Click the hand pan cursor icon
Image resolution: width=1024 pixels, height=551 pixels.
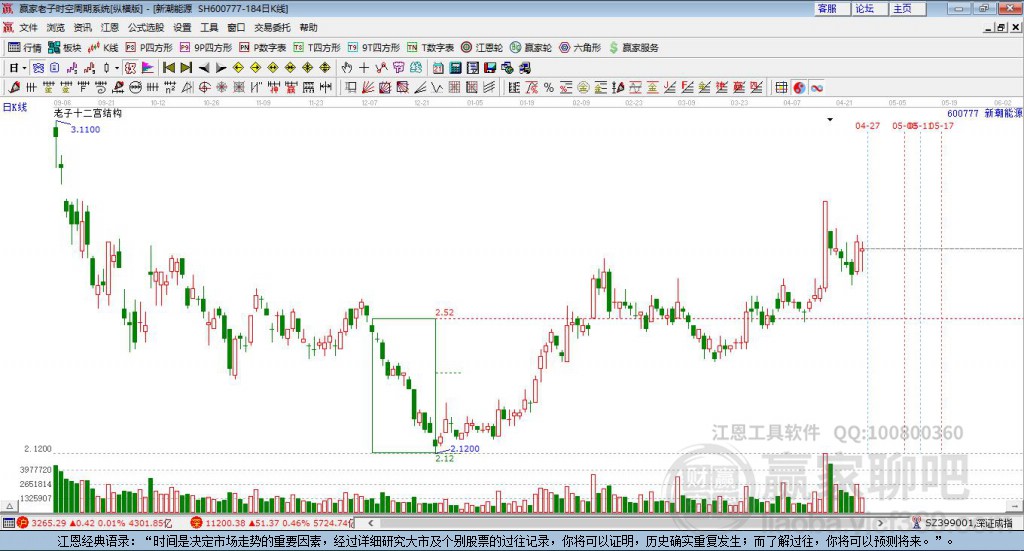pos(347,68)
